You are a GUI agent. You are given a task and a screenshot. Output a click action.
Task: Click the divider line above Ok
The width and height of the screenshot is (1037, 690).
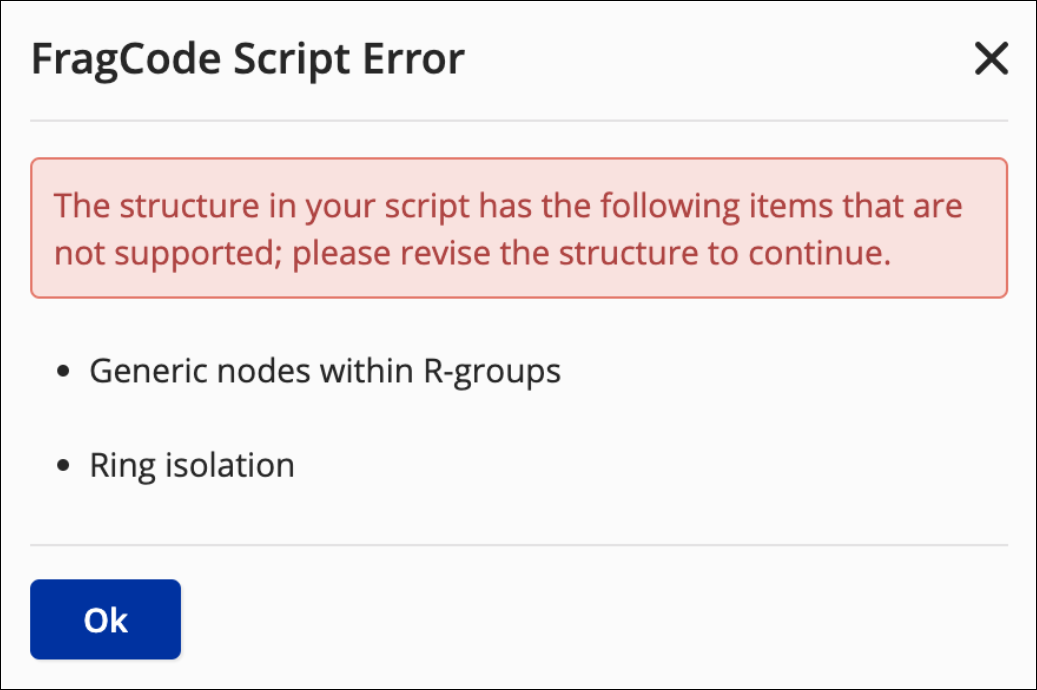(x=518, y=545)
